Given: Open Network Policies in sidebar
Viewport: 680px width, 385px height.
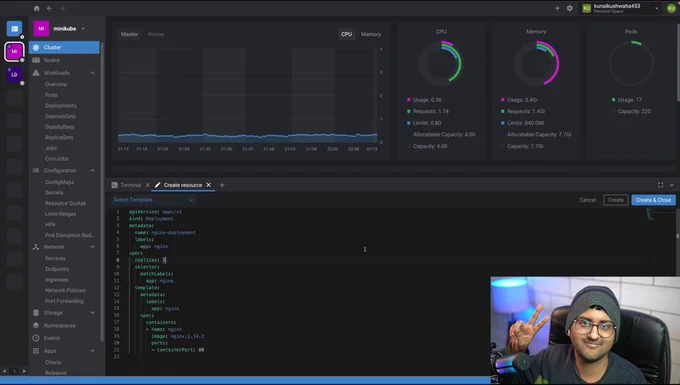Looking at the screenshot, I should click(x=65, y=290).
